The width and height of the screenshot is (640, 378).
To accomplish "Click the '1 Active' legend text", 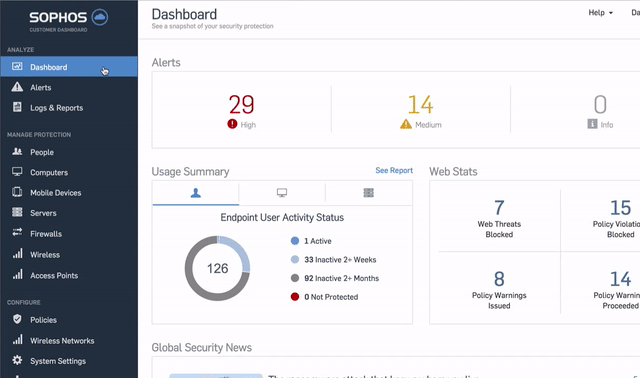I will coord(318,241).
